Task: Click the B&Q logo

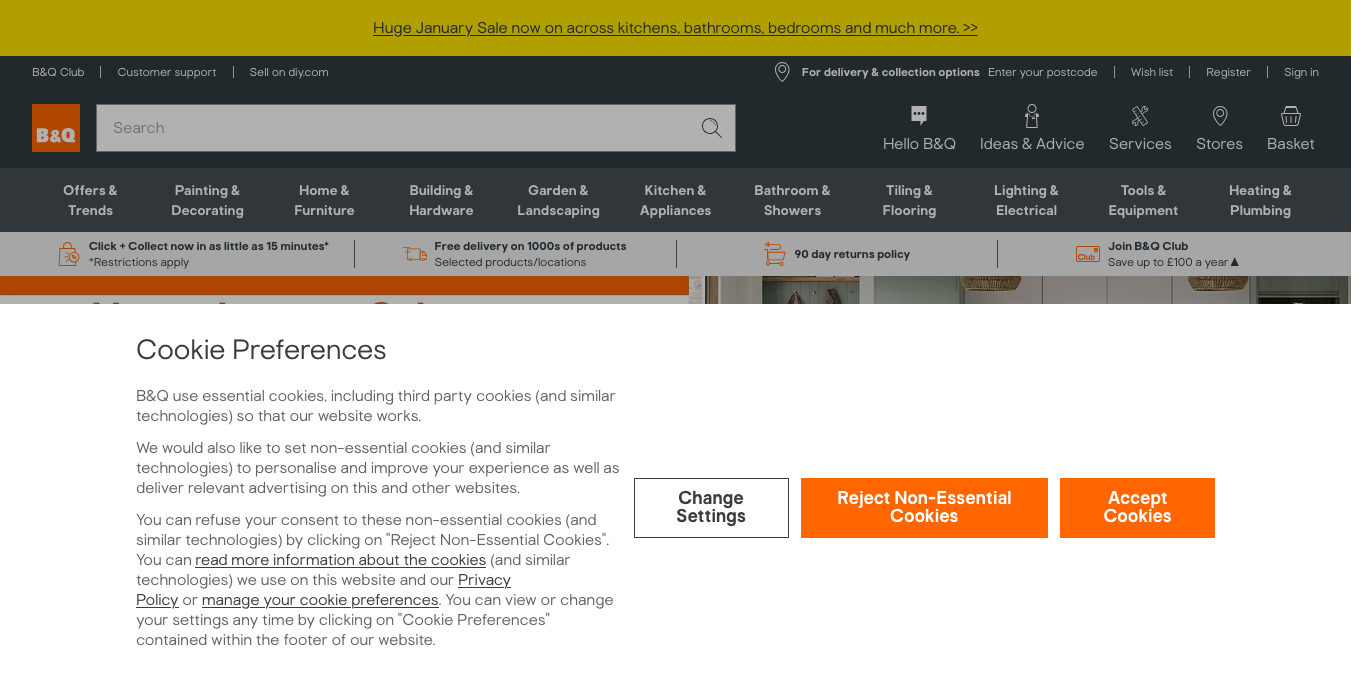Action: click(56, 128)
